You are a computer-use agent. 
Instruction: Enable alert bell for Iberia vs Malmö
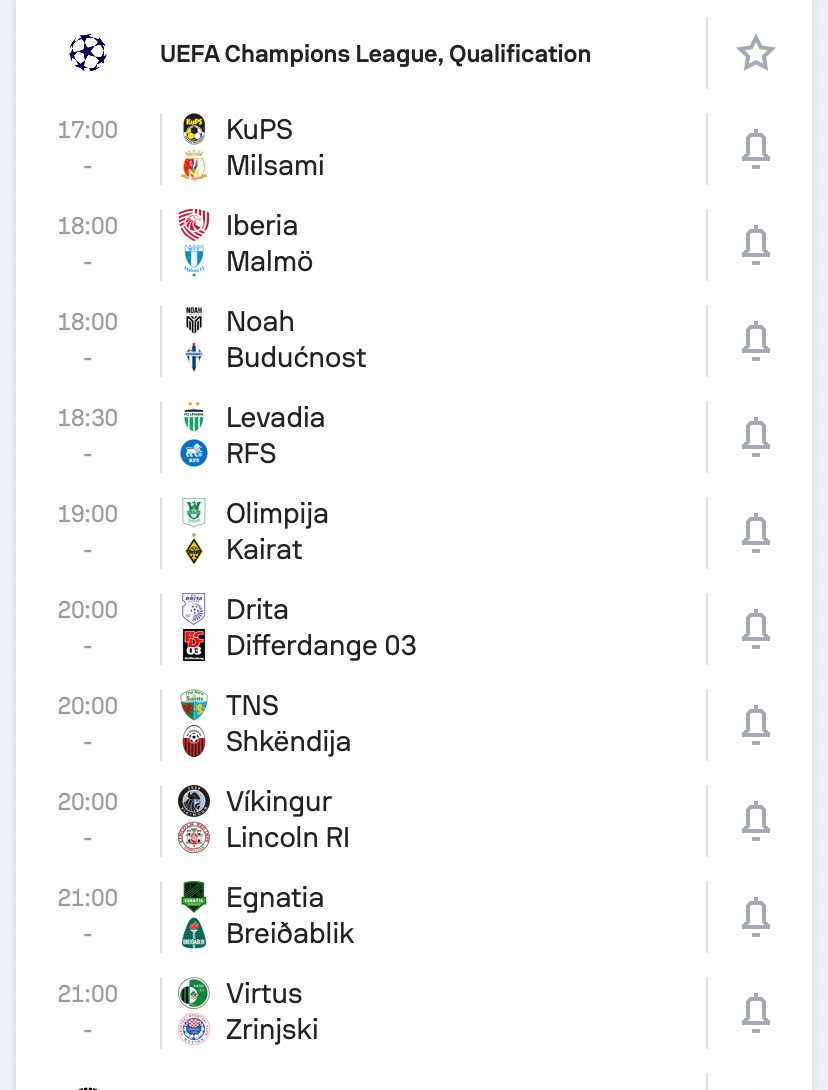tap(755, 245)
